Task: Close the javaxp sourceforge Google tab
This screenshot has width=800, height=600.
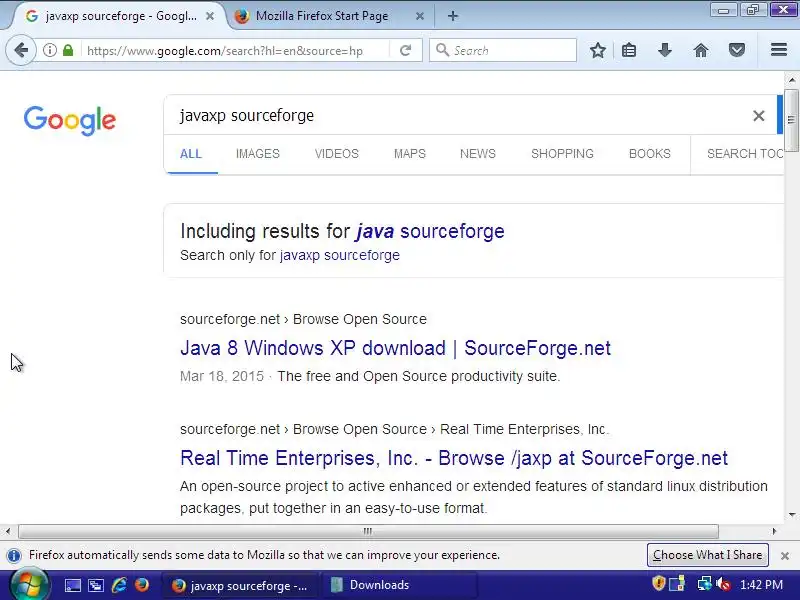Action: point(210,16)
